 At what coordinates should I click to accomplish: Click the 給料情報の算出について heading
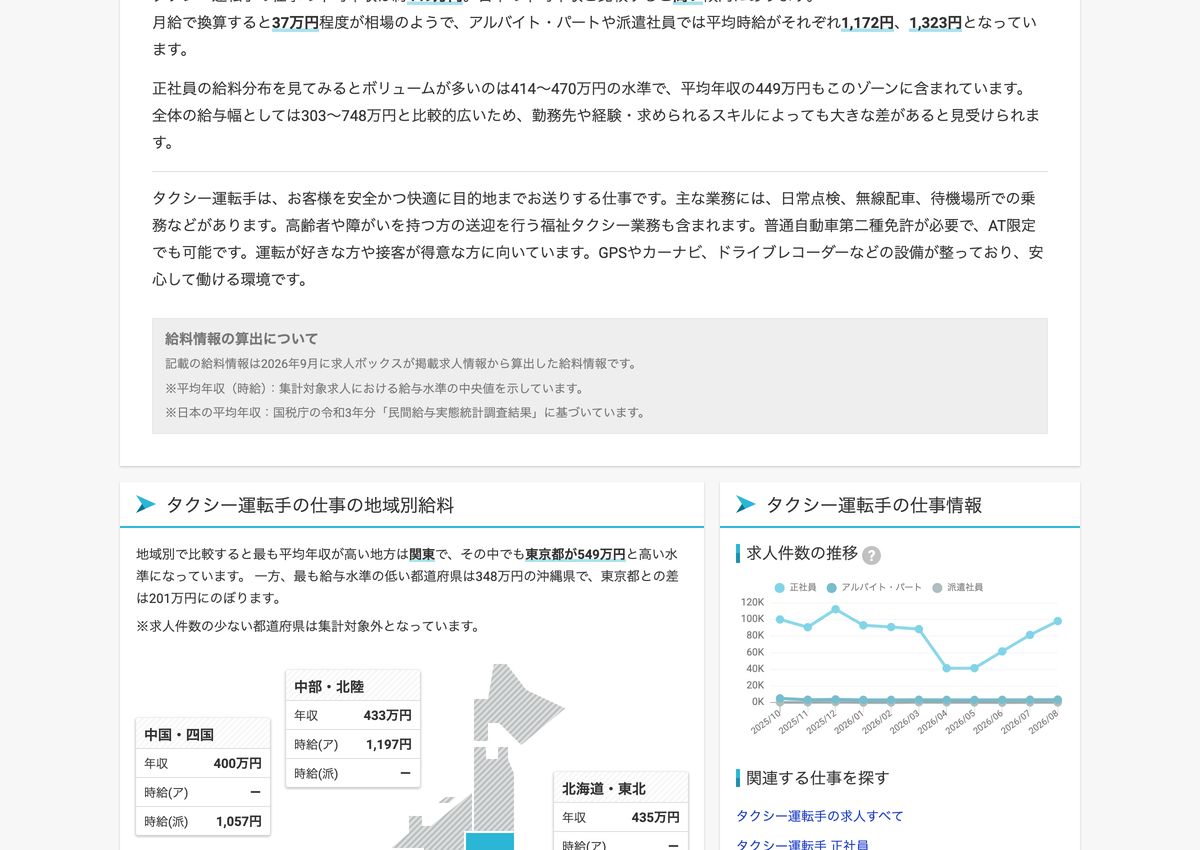tap(241, 338)
